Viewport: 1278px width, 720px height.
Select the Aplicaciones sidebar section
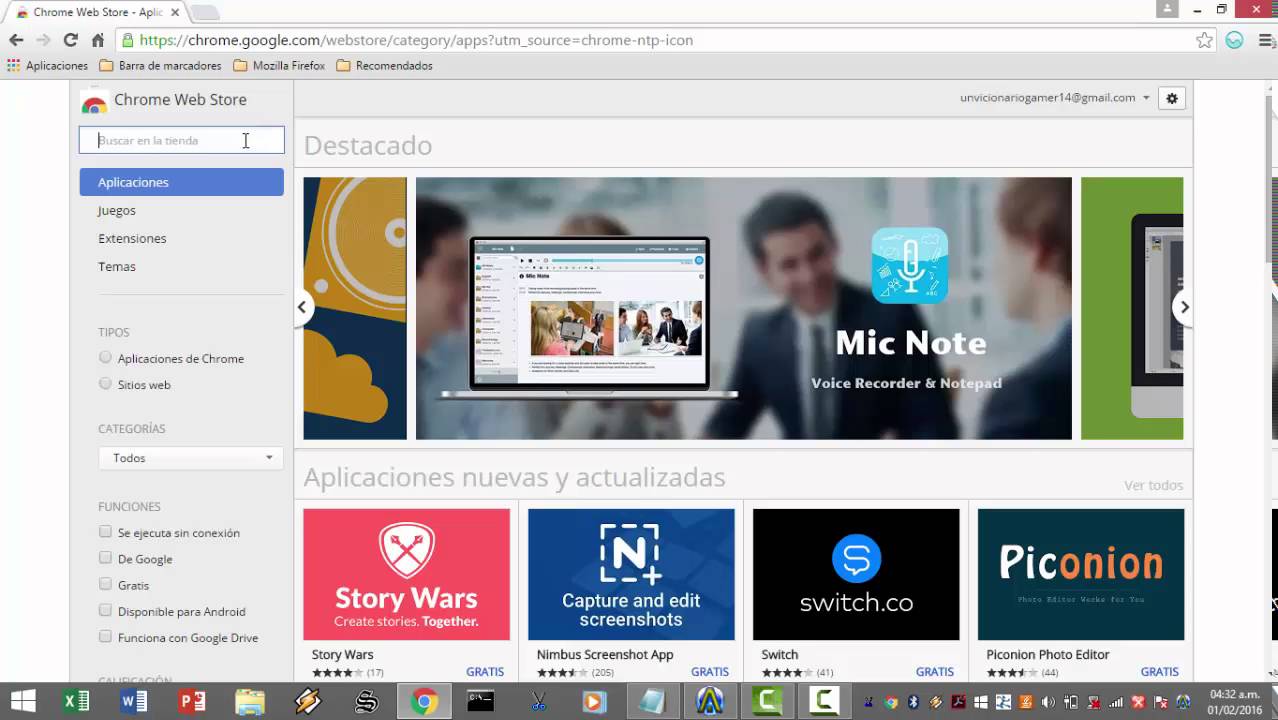click(x=181, y=182)
